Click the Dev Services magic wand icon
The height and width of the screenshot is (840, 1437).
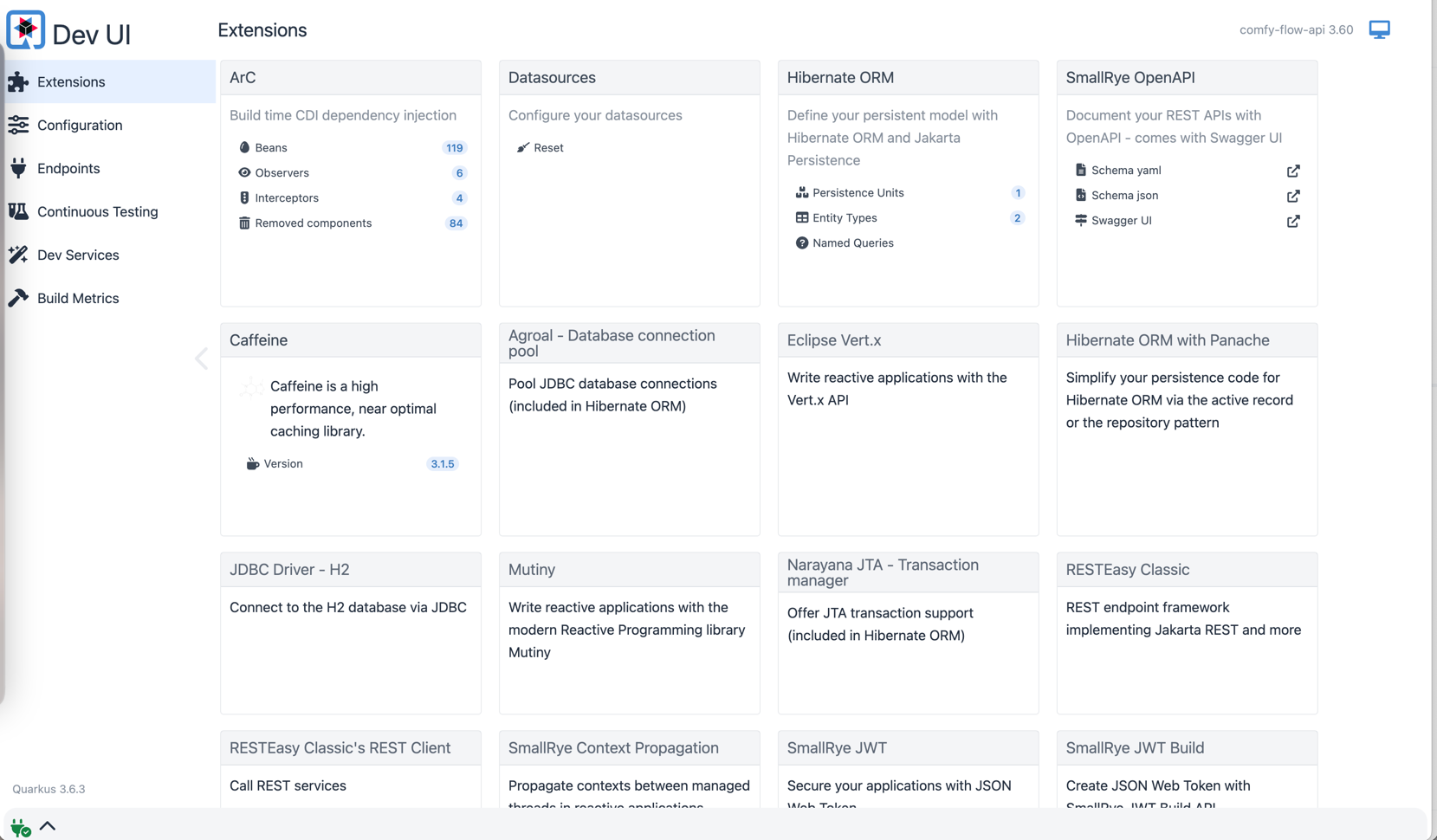pos(18,255)
